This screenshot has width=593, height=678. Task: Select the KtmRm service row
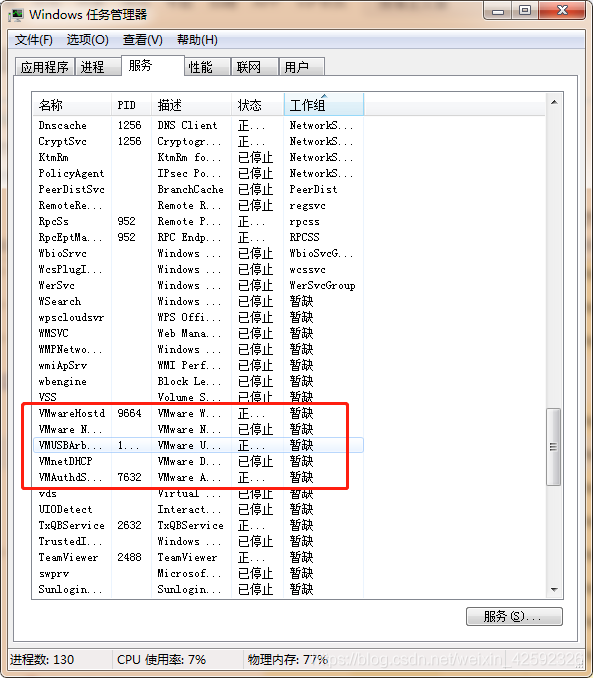198,157
